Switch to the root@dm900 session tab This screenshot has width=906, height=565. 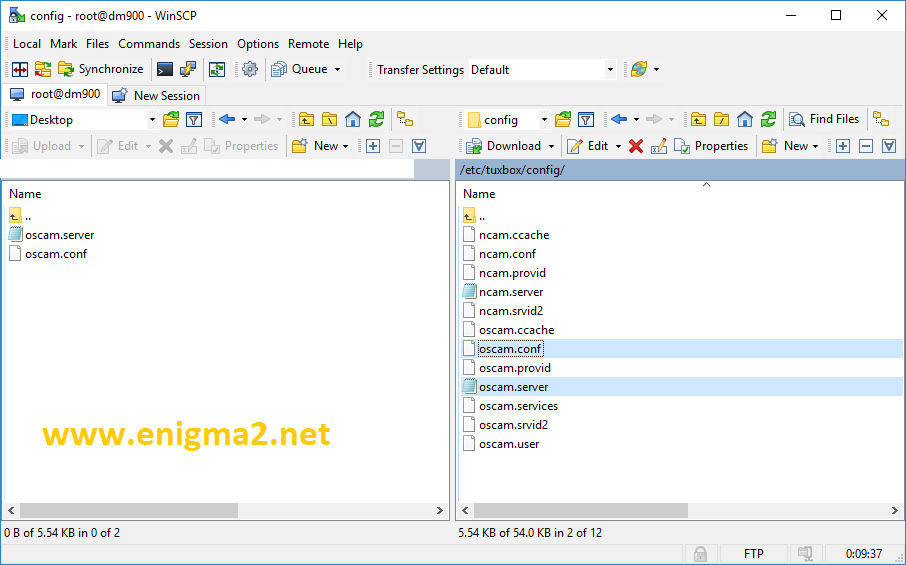pos(55,94)
